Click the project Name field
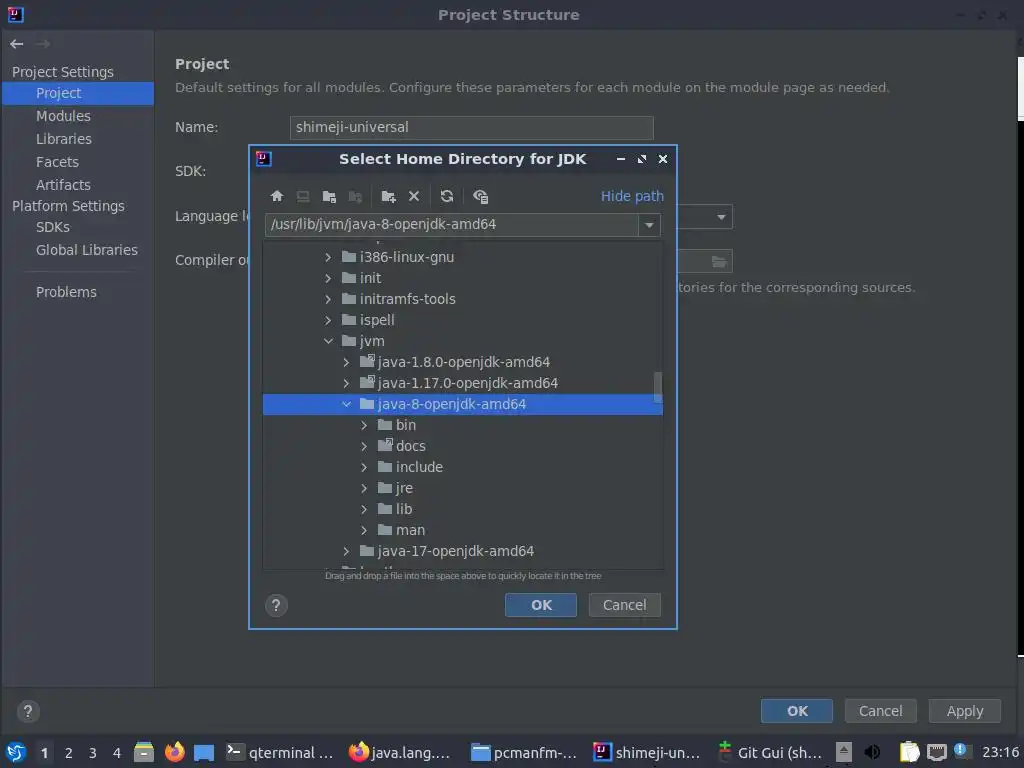Image resolution: width=1024 pixels, height=768 pixels. 472,127
